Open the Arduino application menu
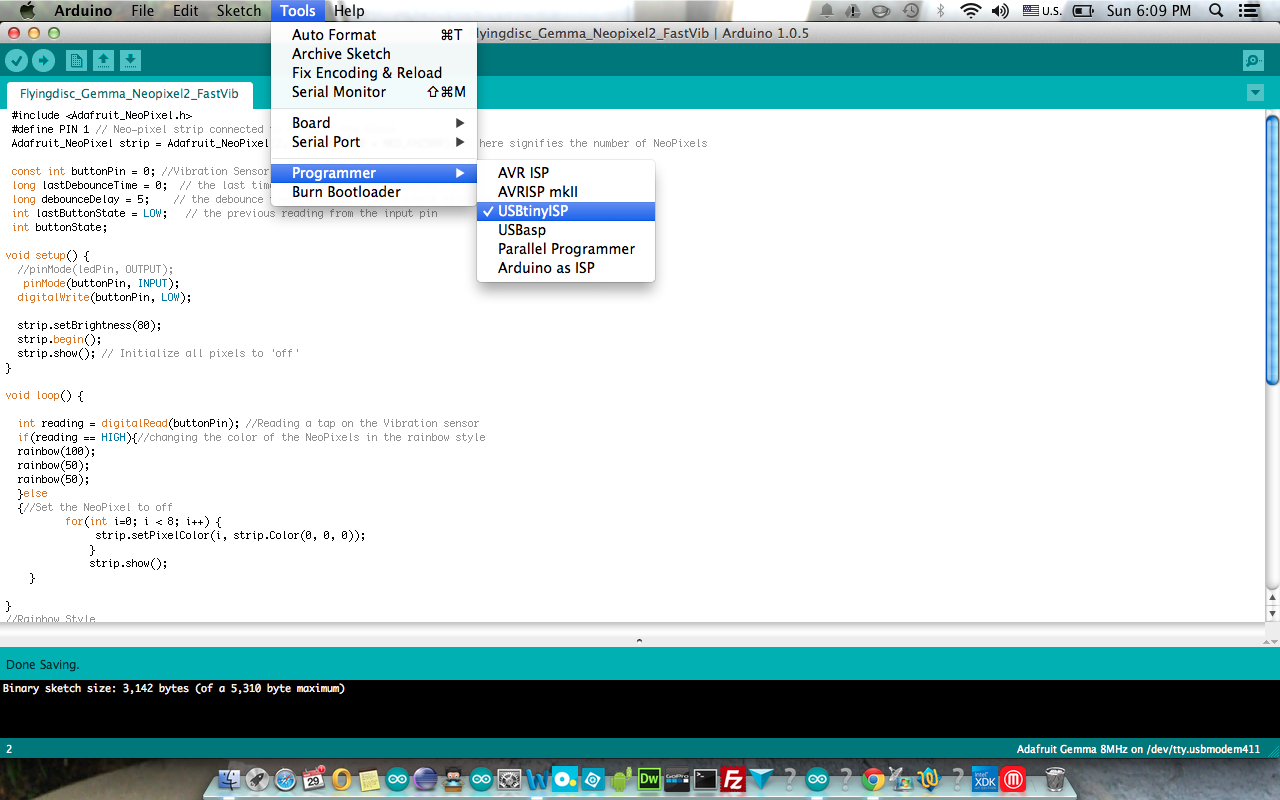This screenshot has height=800, width=1280. click(83, 11)
